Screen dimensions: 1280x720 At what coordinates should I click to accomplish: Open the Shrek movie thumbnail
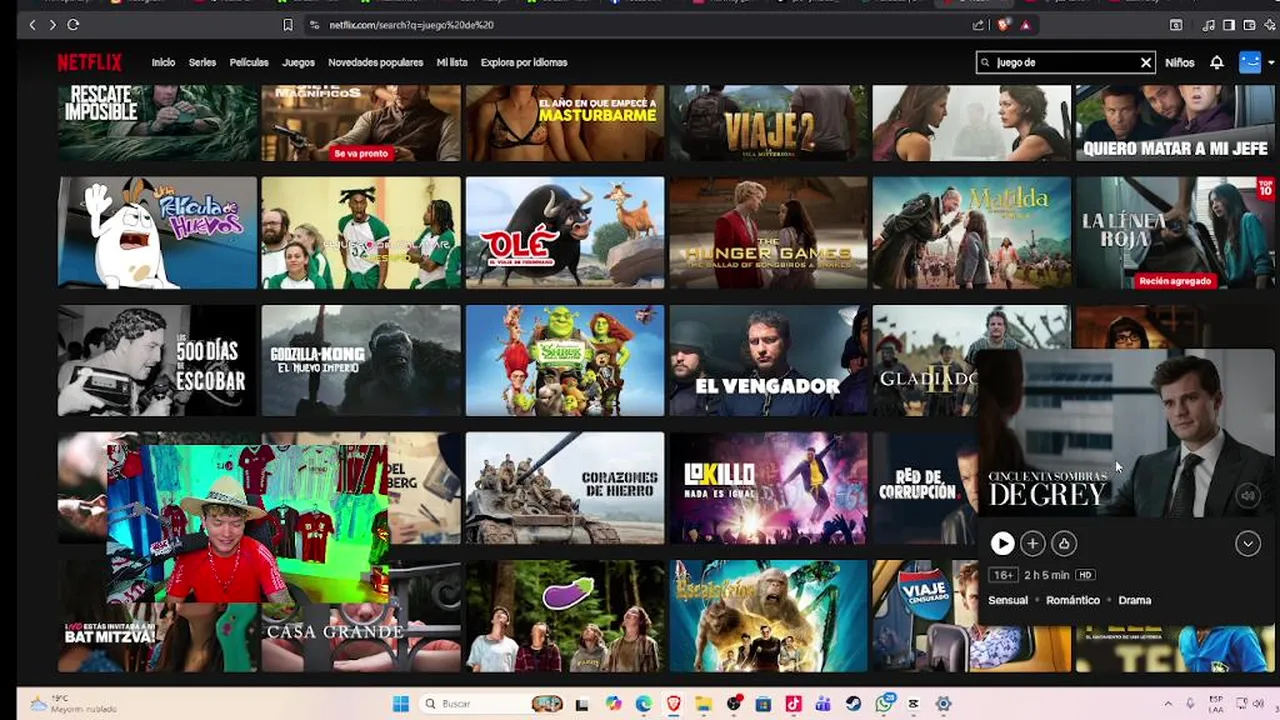564,360
